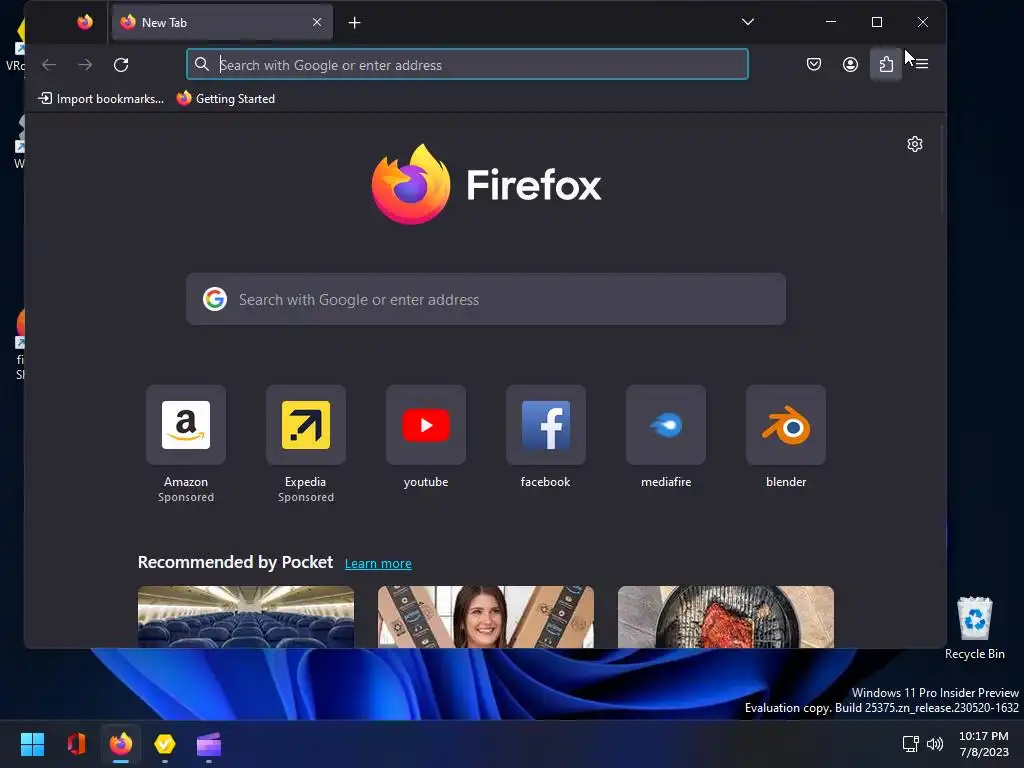Click the Google logo in search box
This screenshot has height=768, width=1024.
click(x=215, y=299)
